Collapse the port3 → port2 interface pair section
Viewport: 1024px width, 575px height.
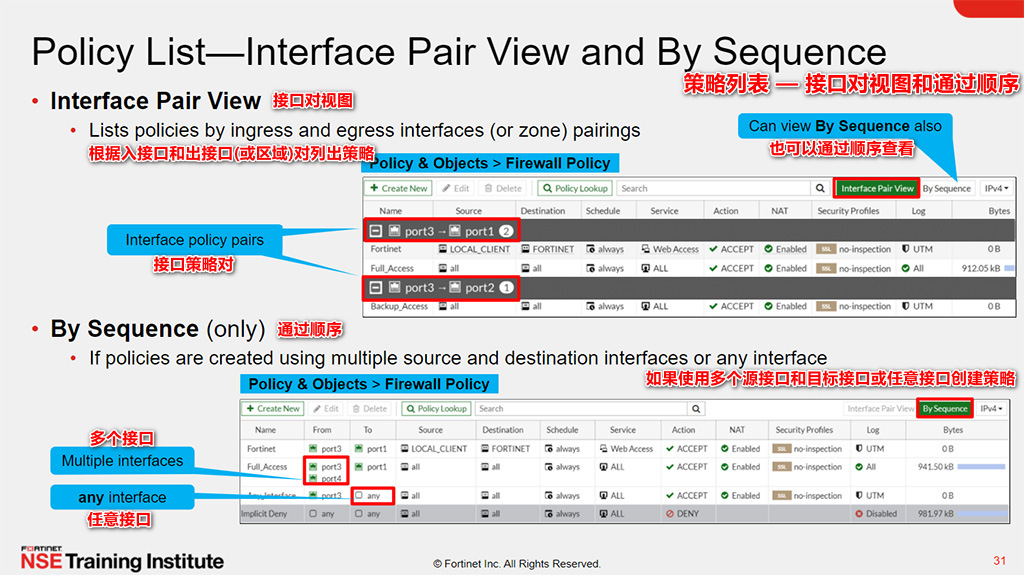(x=376, y=288)
